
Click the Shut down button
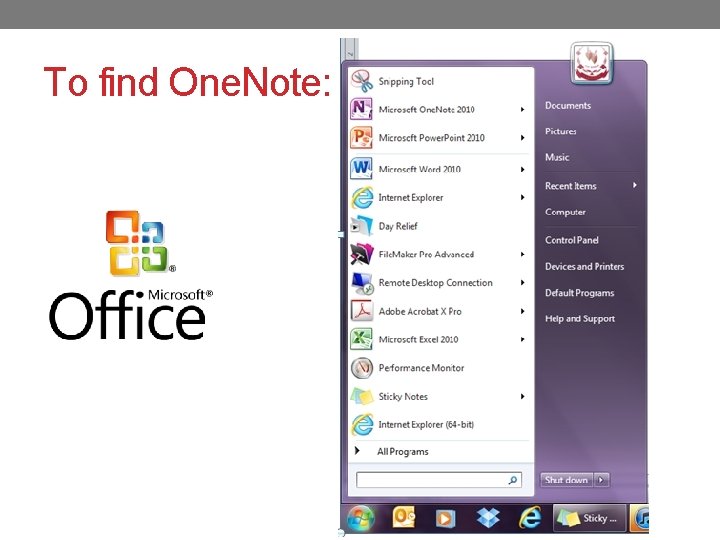coord(567,480)
